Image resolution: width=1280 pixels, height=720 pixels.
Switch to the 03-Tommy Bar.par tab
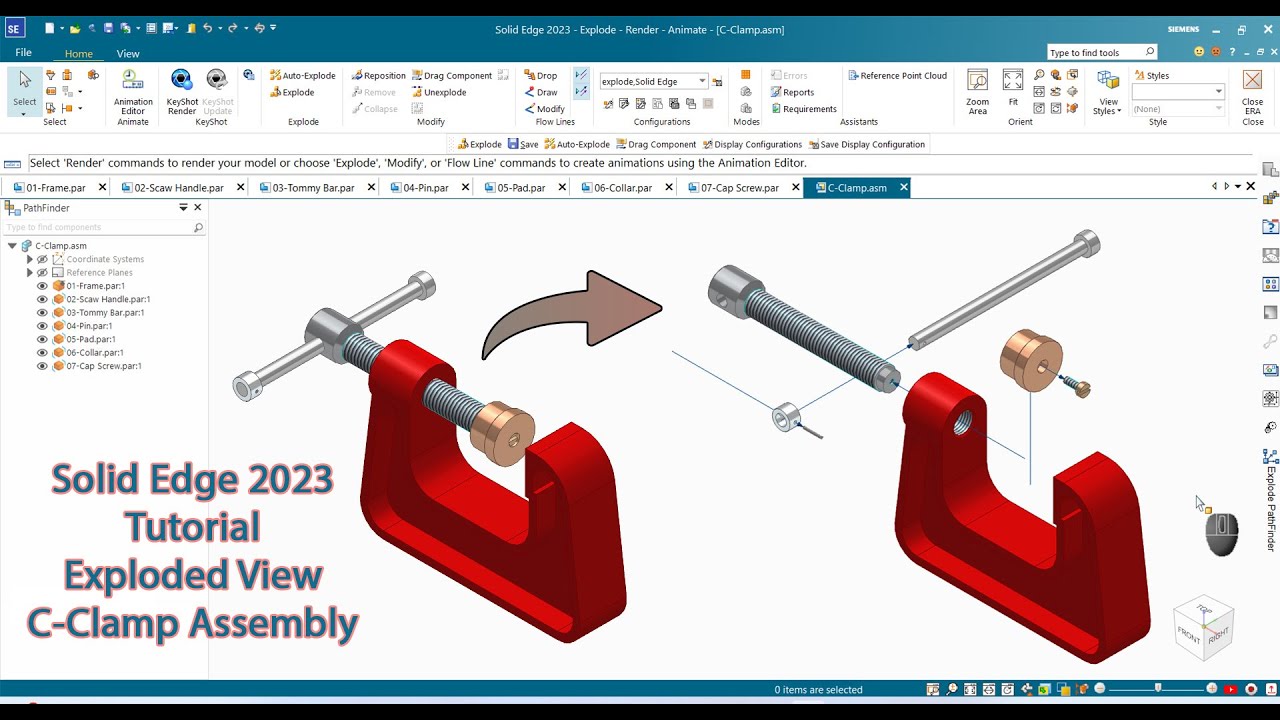[x=313, y=187]
